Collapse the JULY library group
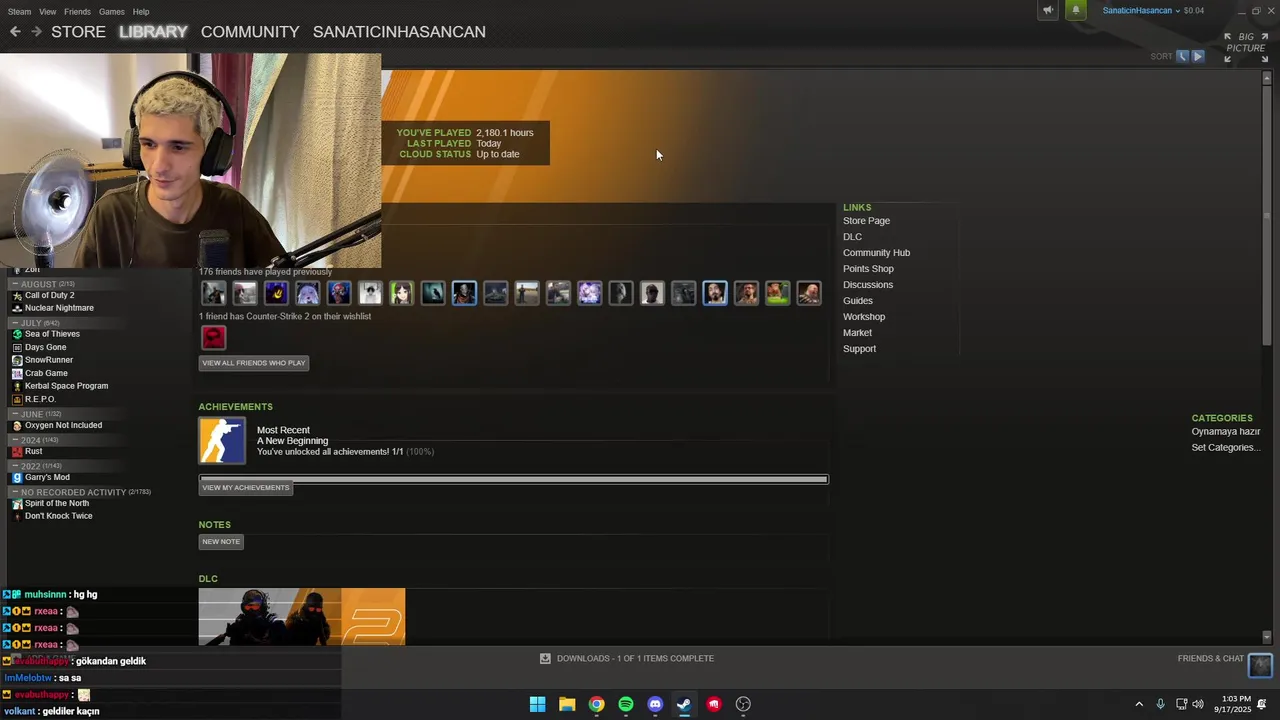1280x720 pixels. [15, 323]
